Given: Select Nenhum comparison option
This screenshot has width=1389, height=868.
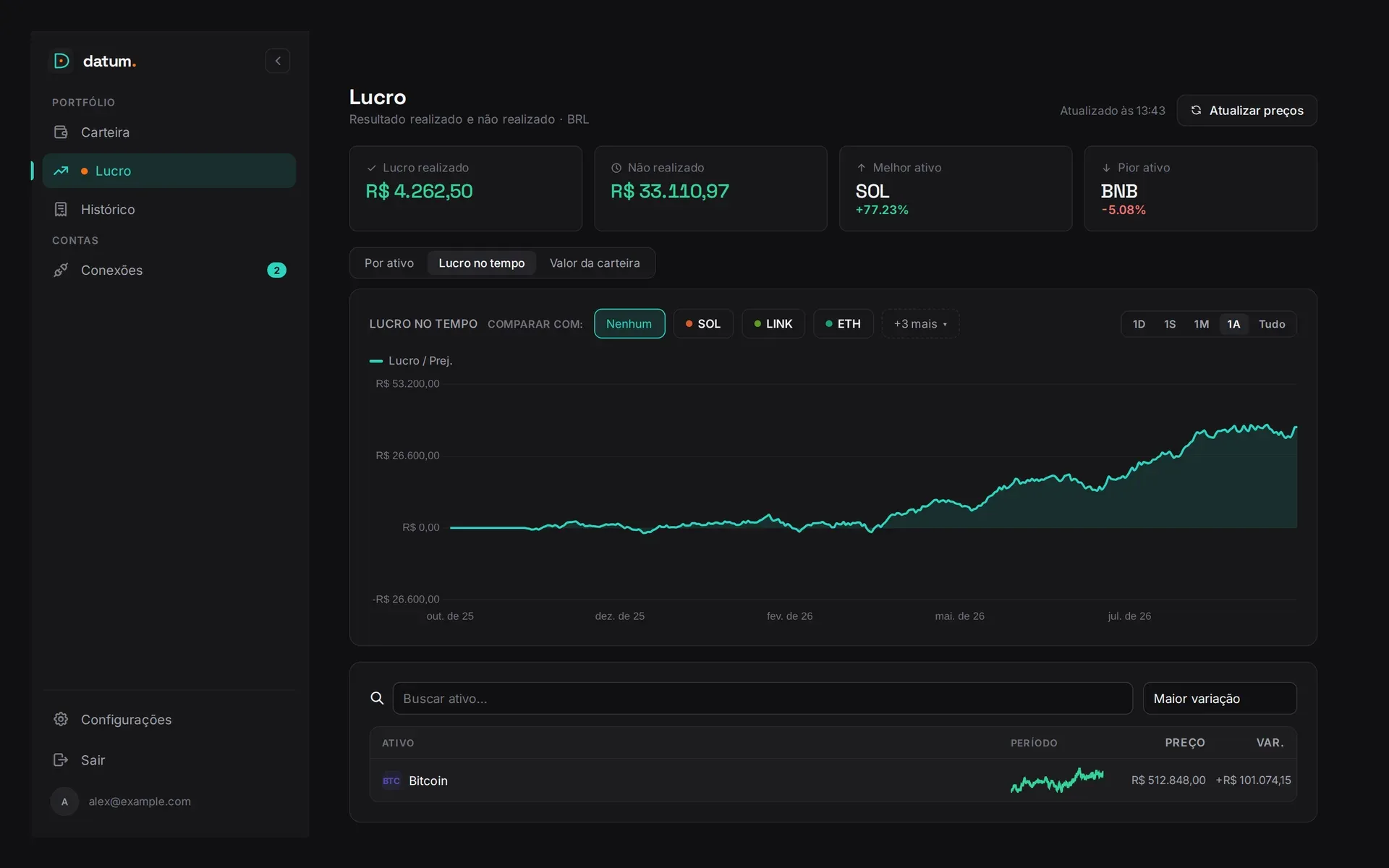Looking at the screenshot, I should 629,323.
